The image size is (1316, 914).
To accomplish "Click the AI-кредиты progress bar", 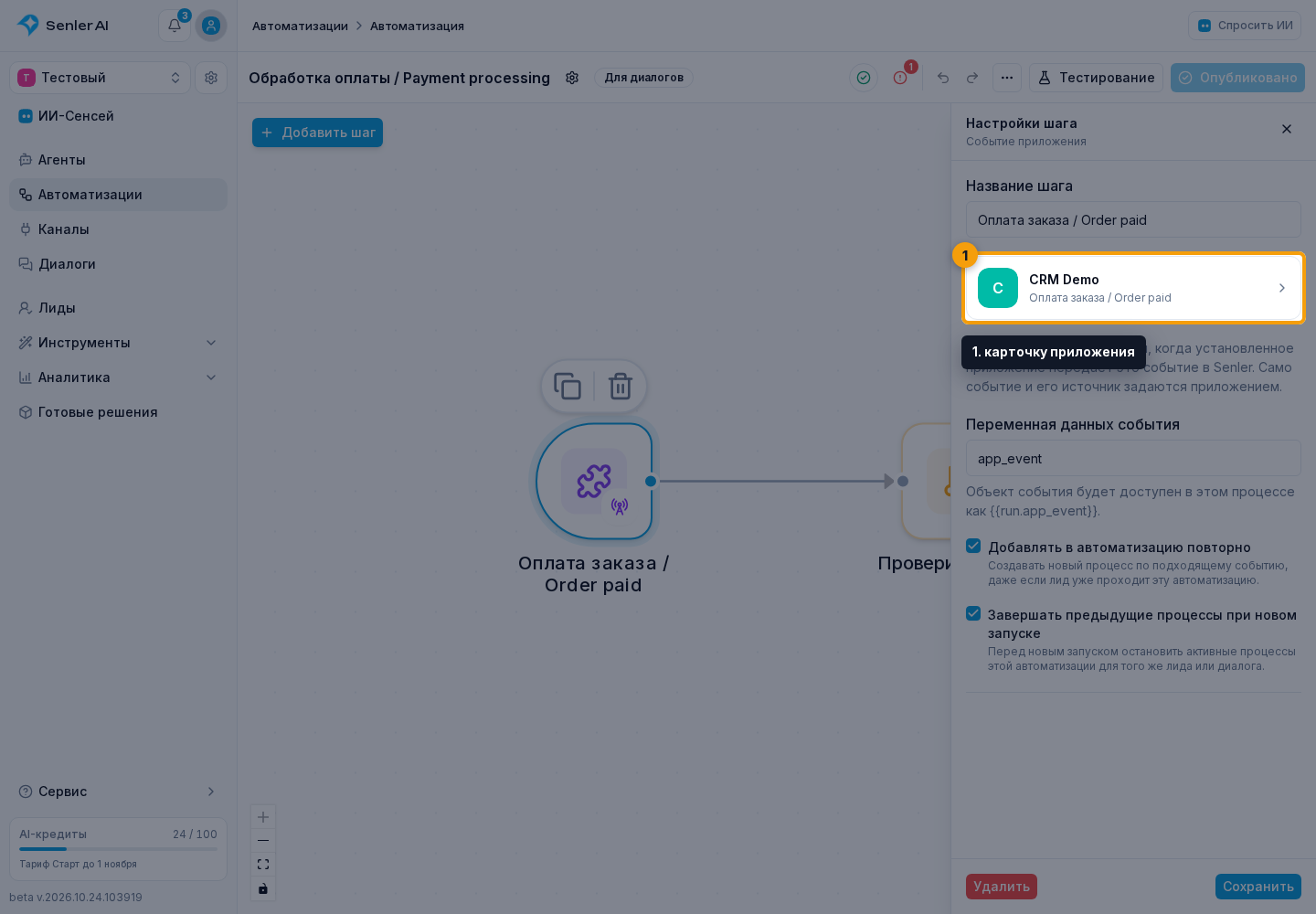I will point(119,849).
